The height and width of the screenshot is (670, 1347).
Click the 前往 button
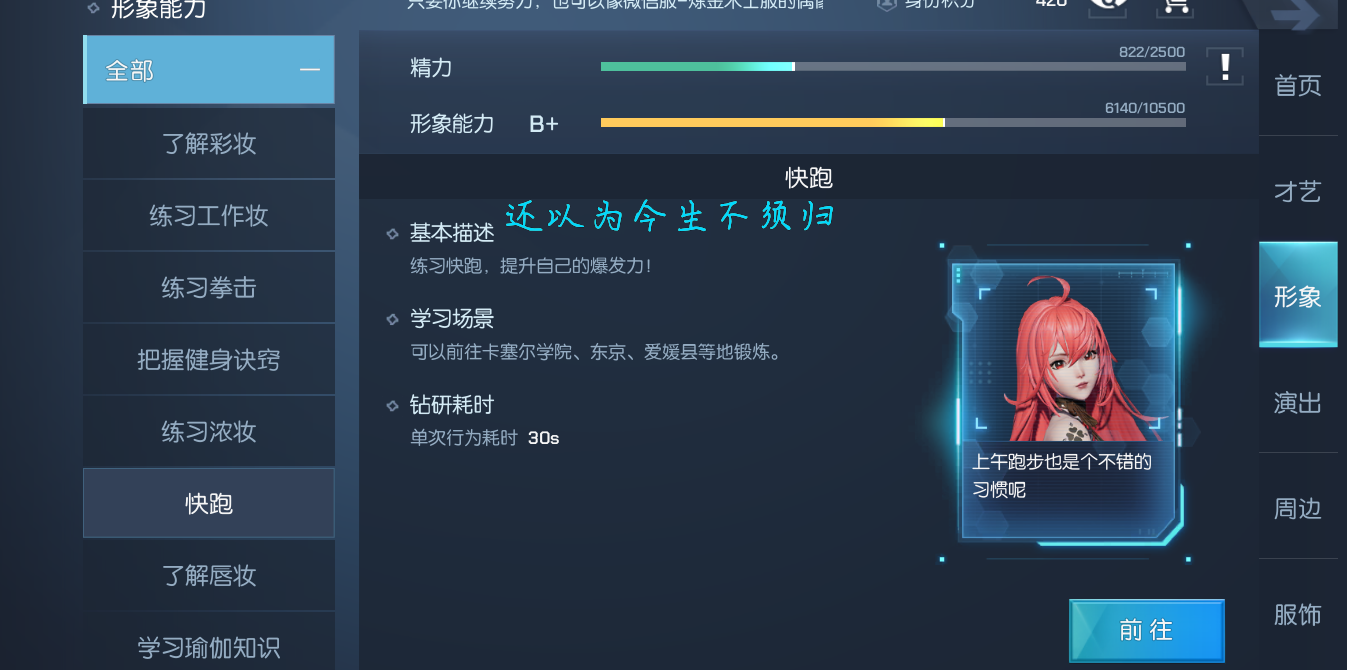point(1147,630)
